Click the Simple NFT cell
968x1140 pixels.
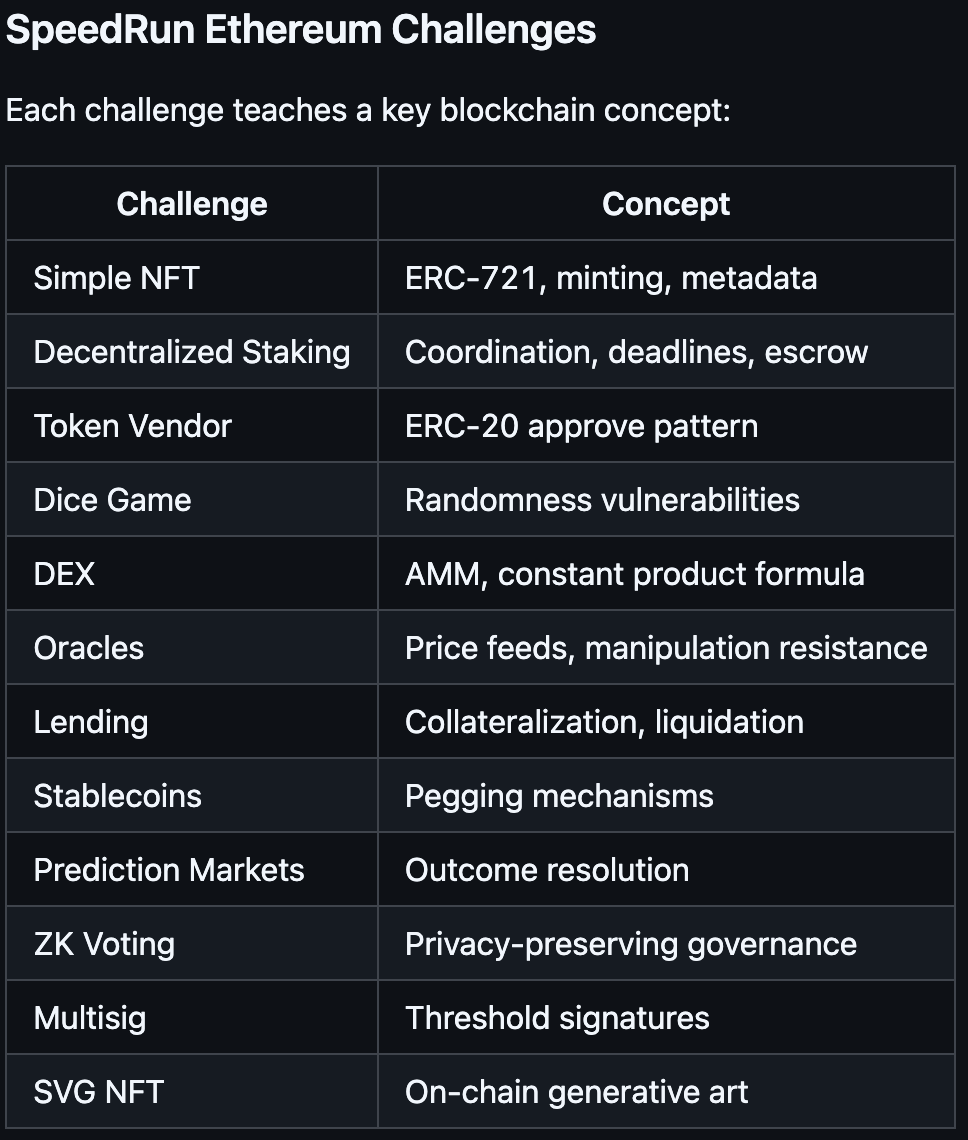tap(192, 278)
